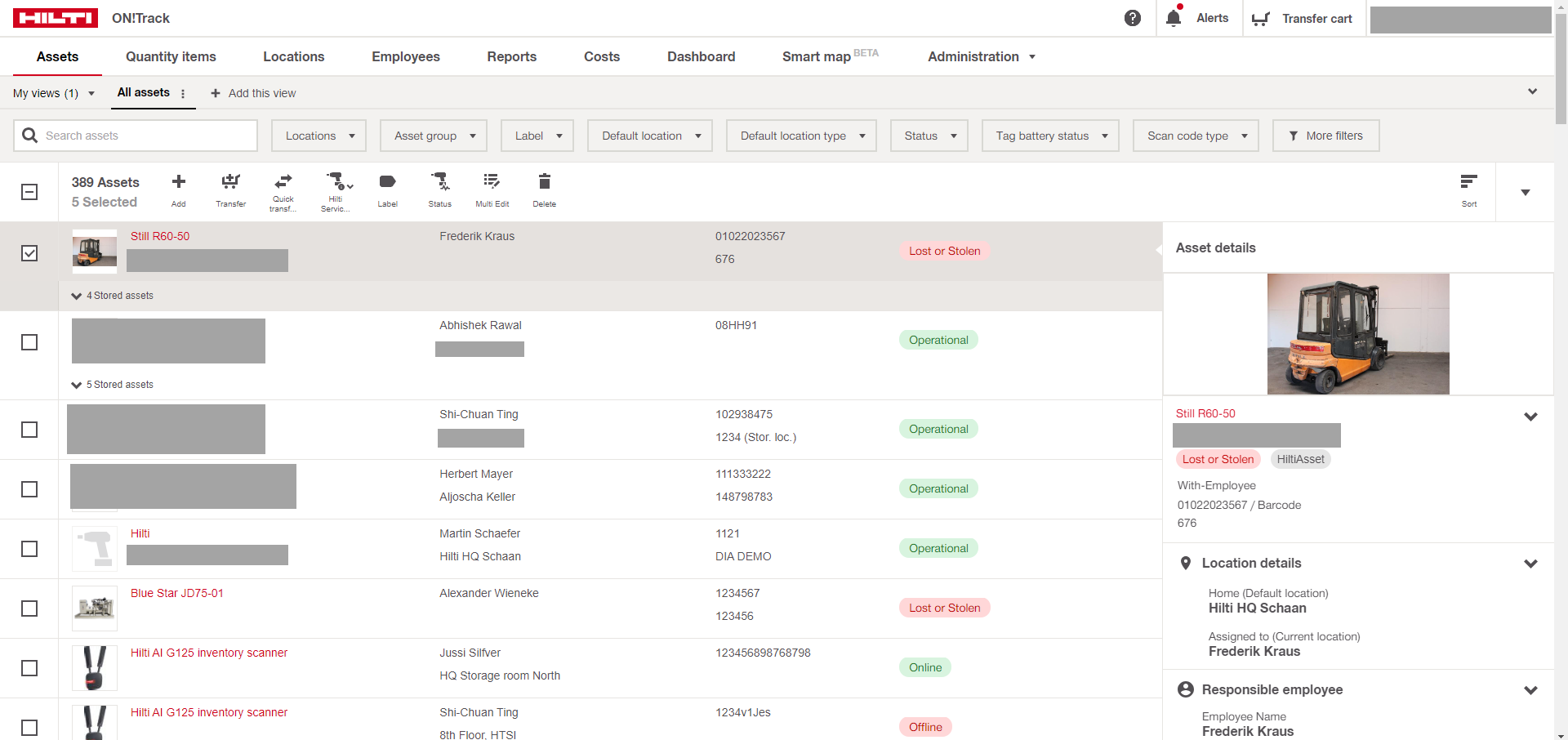Switch to the Employees tab
Screen dimensions: 1568x740
[406, 56]
